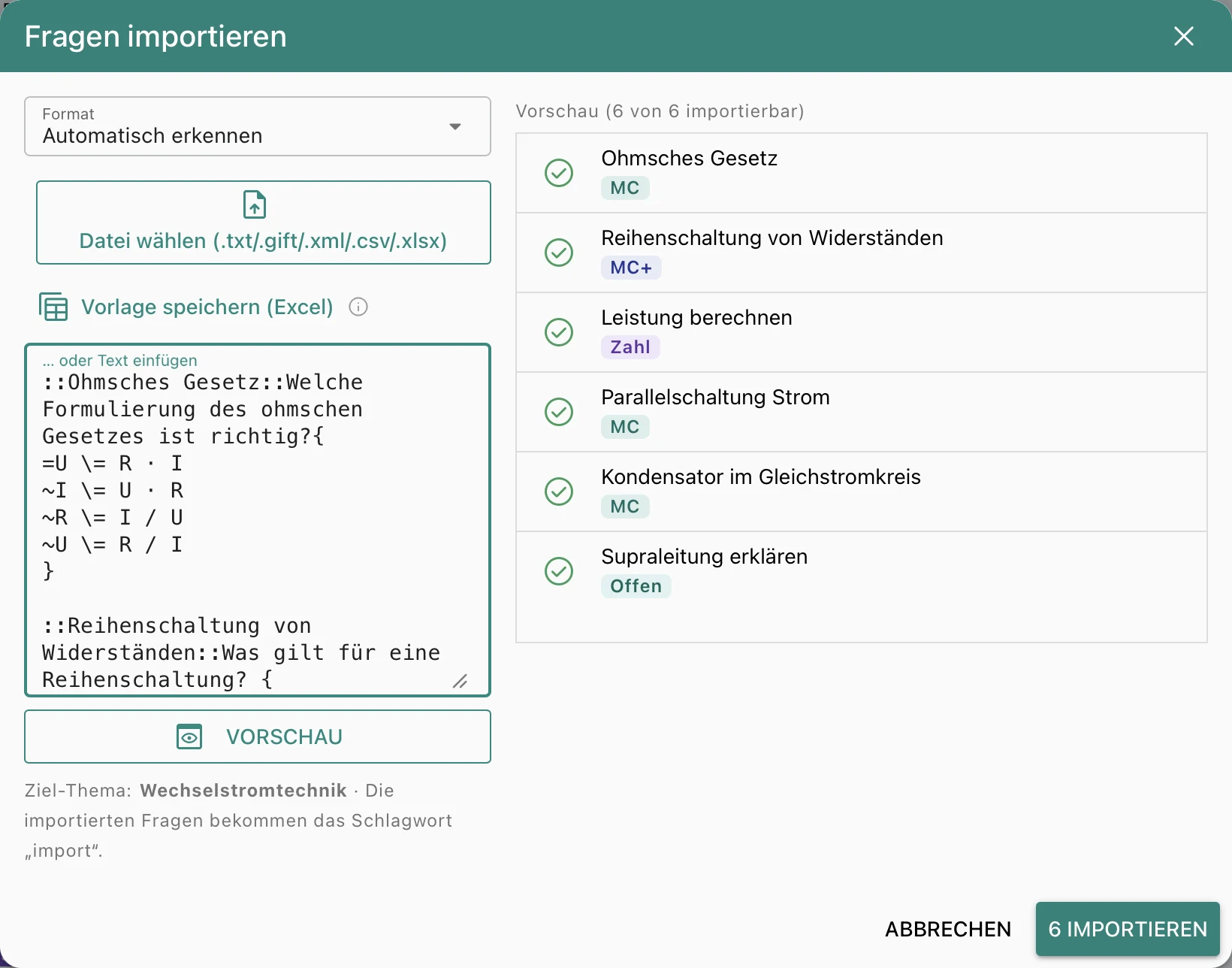
Task: Click MC badge under Ohmsches Gesetz
Action: click(x=625, y=188)
